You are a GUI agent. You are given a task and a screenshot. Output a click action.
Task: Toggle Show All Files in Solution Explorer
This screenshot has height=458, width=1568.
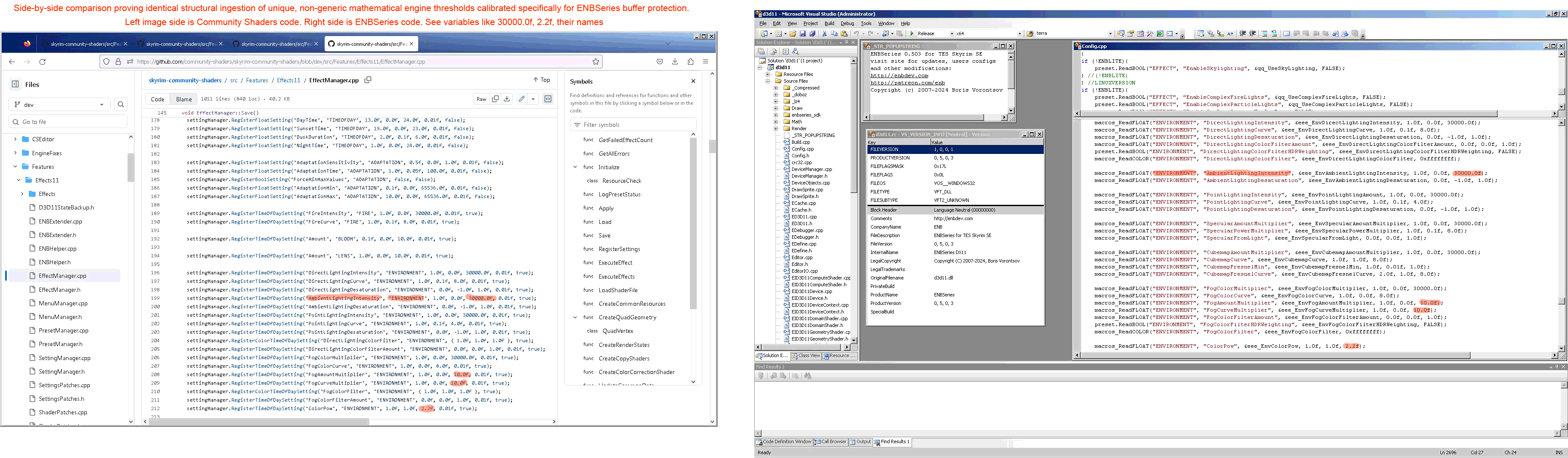coord(774,52)
